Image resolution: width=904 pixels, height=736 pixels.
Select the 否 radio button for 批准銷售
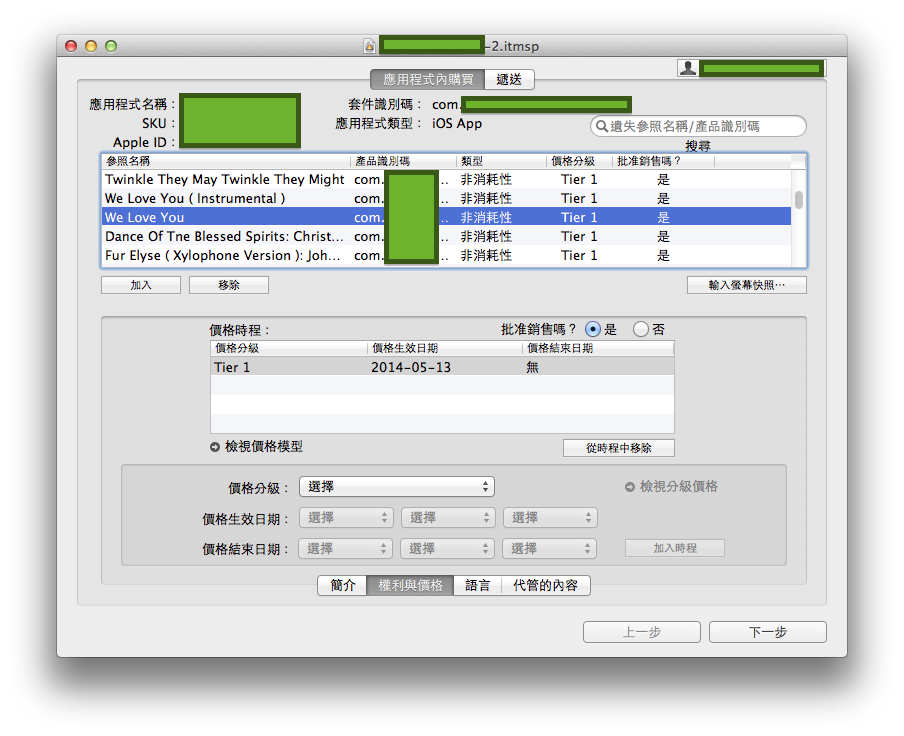[x=641, y=329]
